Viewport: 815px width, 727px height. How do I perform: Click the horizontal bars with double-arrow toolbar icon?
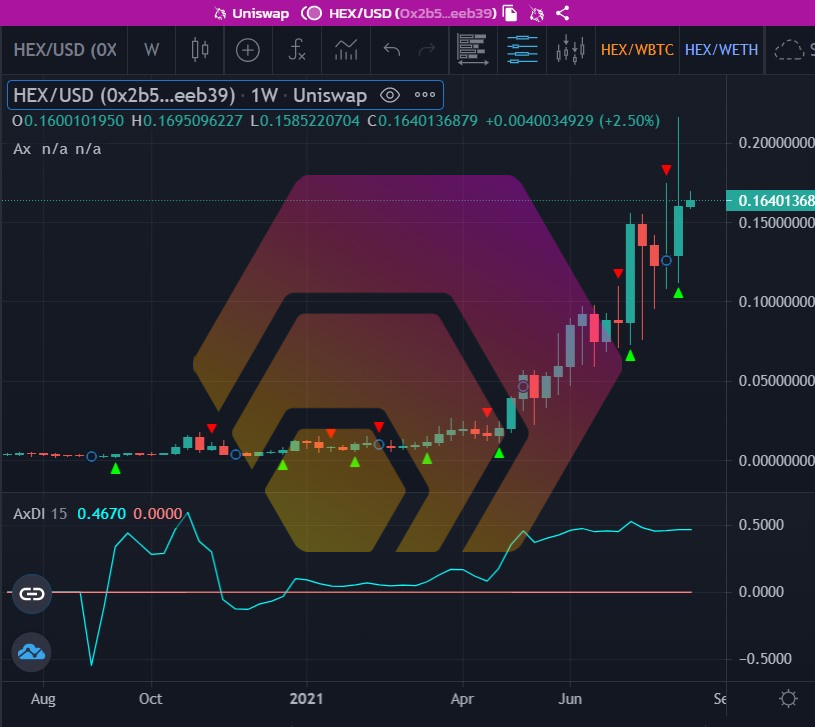(x=472, y=50)
